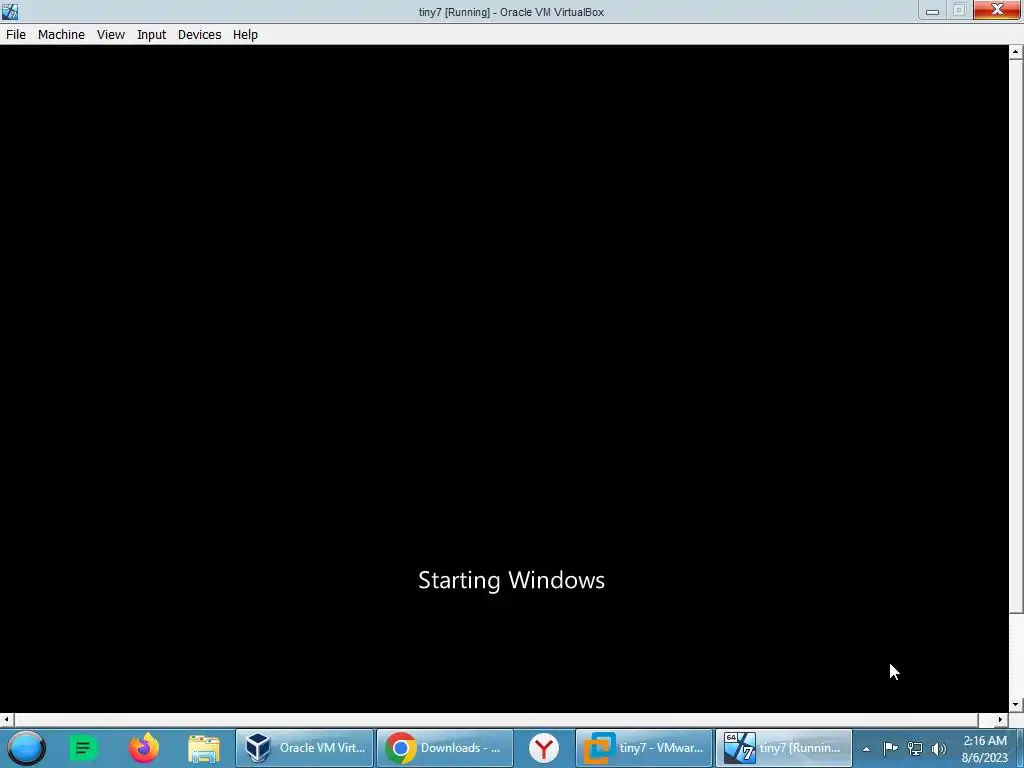Click the Windows Start orb

(26, 748)
